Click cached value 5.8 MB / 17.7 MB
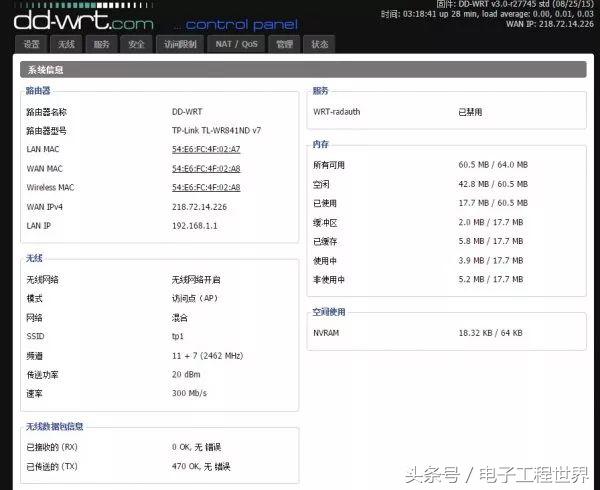Viewport: 600px width, 490px height. coord(491,241)
